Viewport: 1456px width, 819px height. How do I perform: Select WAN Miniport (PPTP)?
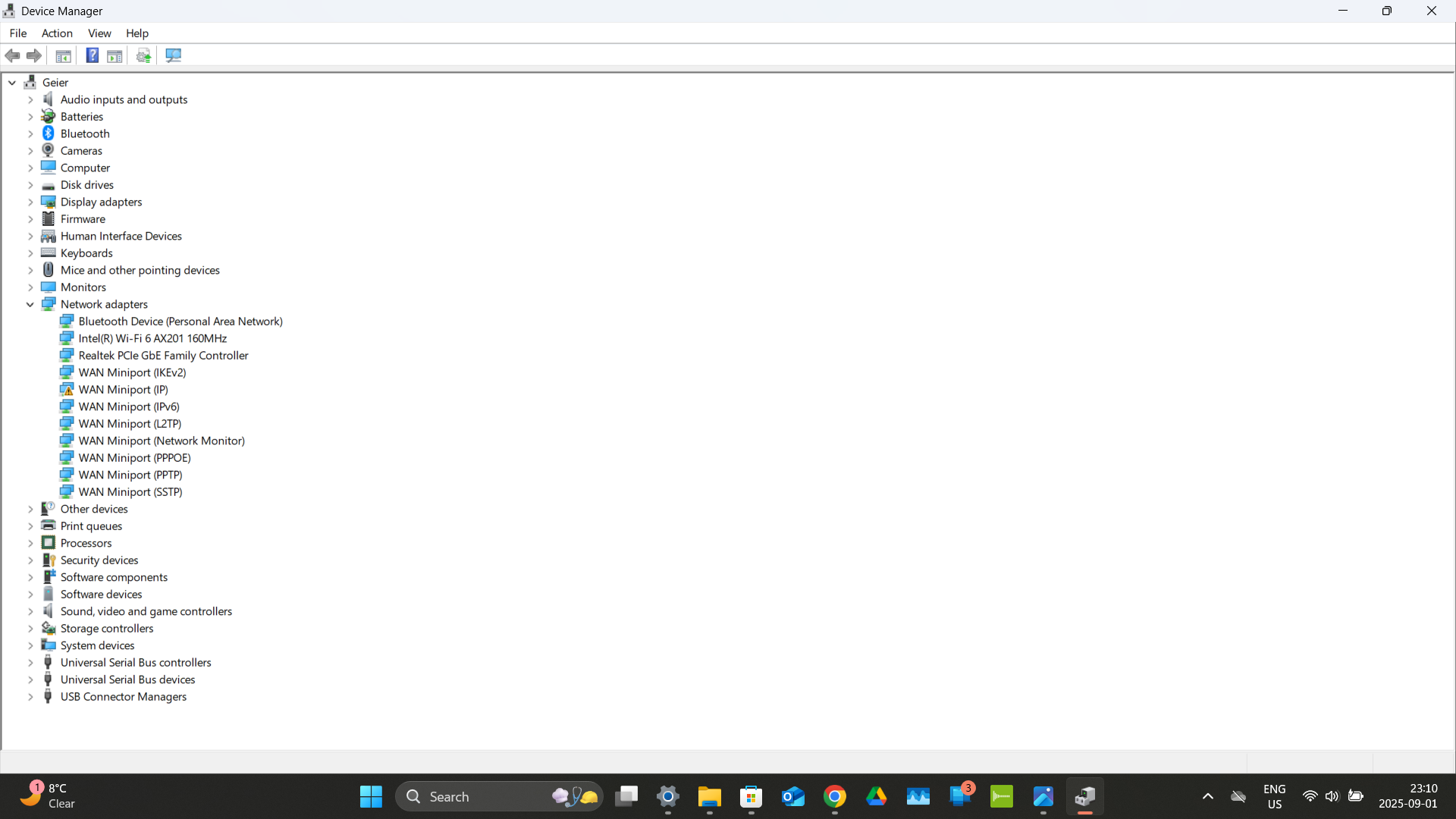[130, 475]
